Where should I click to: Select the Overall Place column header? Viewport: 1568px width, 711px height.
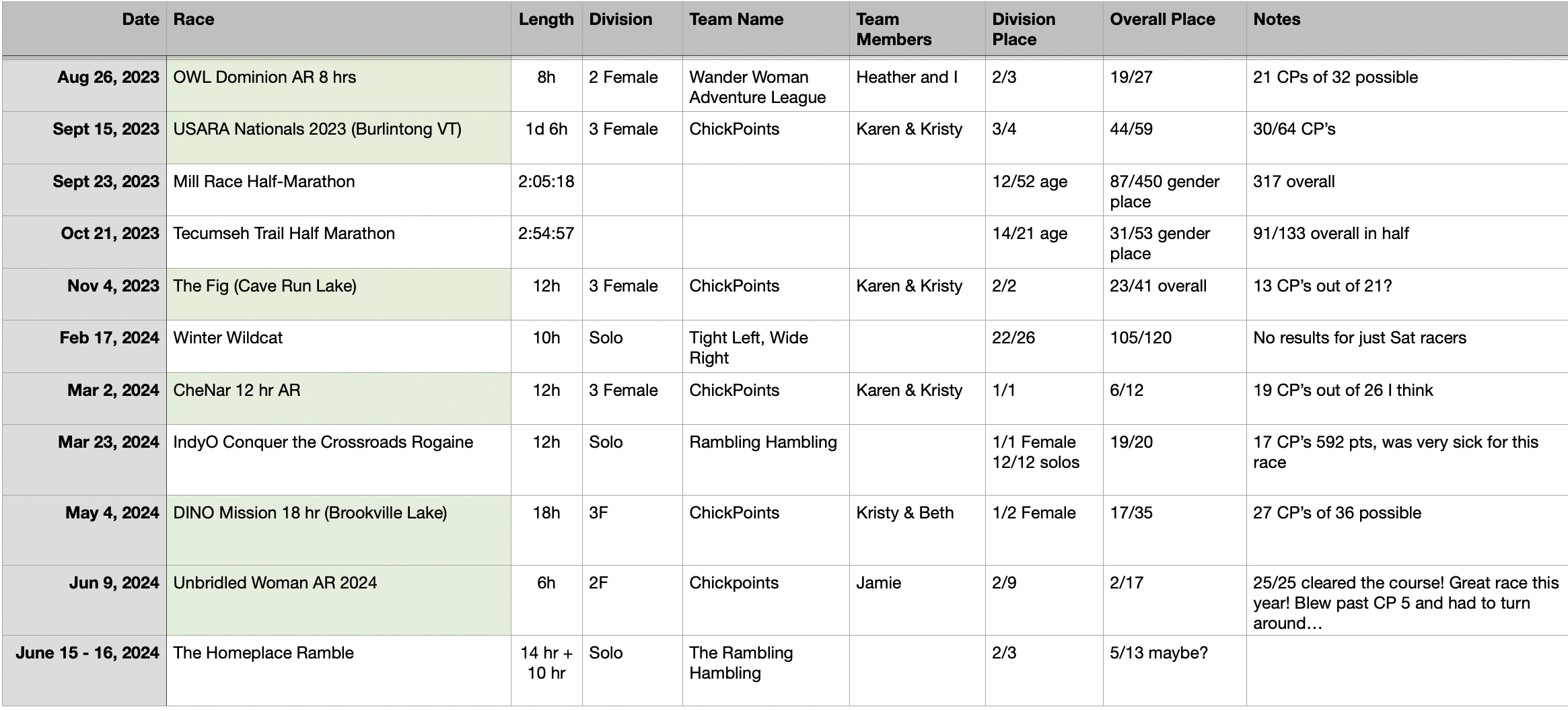pyautogui.click(x=1162, y=20)
